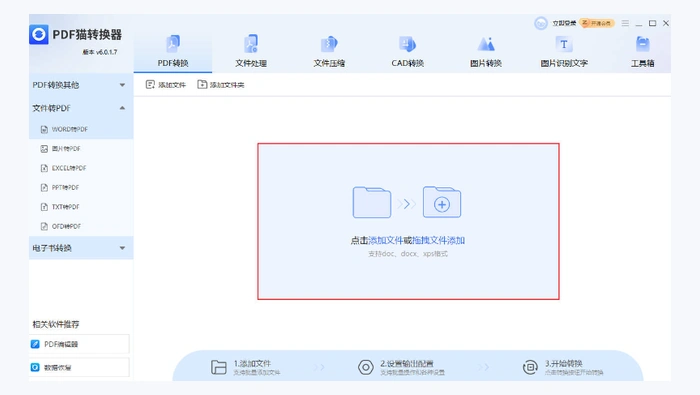This screenshot has width=700, height=395.
Task: Click the 相关软件推荐 heading
Action: [x=56, y=324]
